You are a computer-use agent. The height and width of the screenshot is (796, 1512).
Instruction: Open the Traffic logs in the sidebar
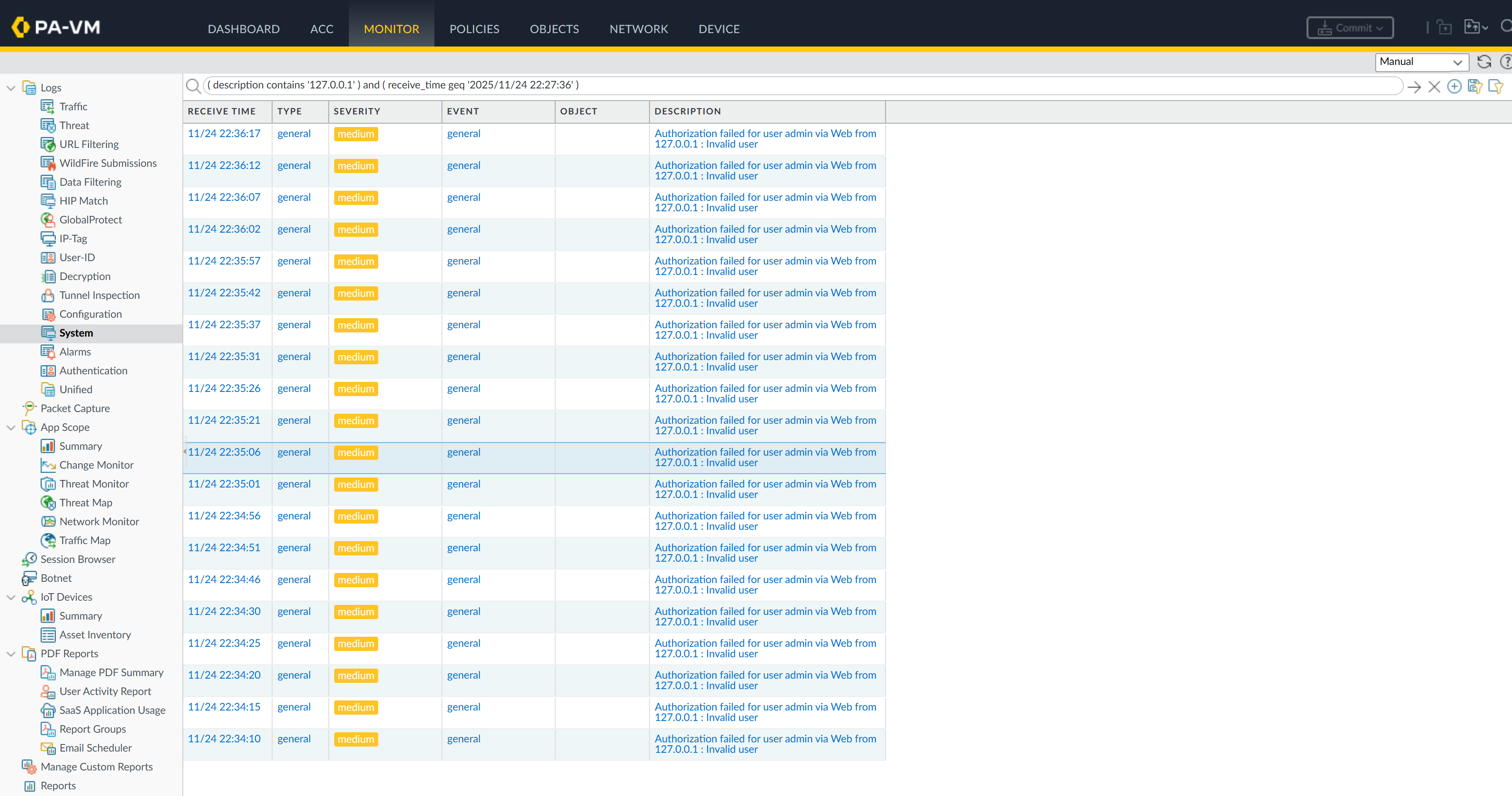(x=73, y=106)
